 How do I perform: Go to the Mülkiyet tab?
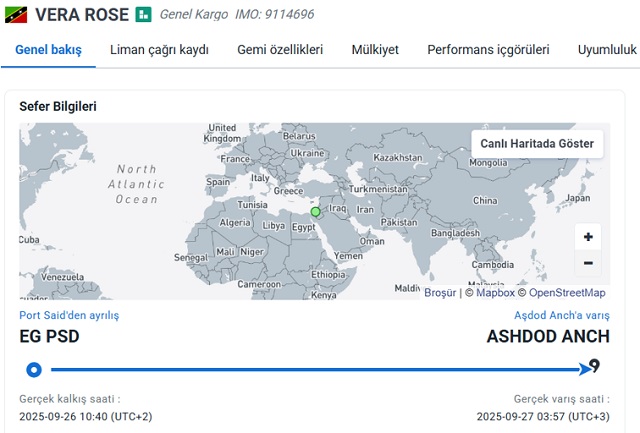point(375,49)
